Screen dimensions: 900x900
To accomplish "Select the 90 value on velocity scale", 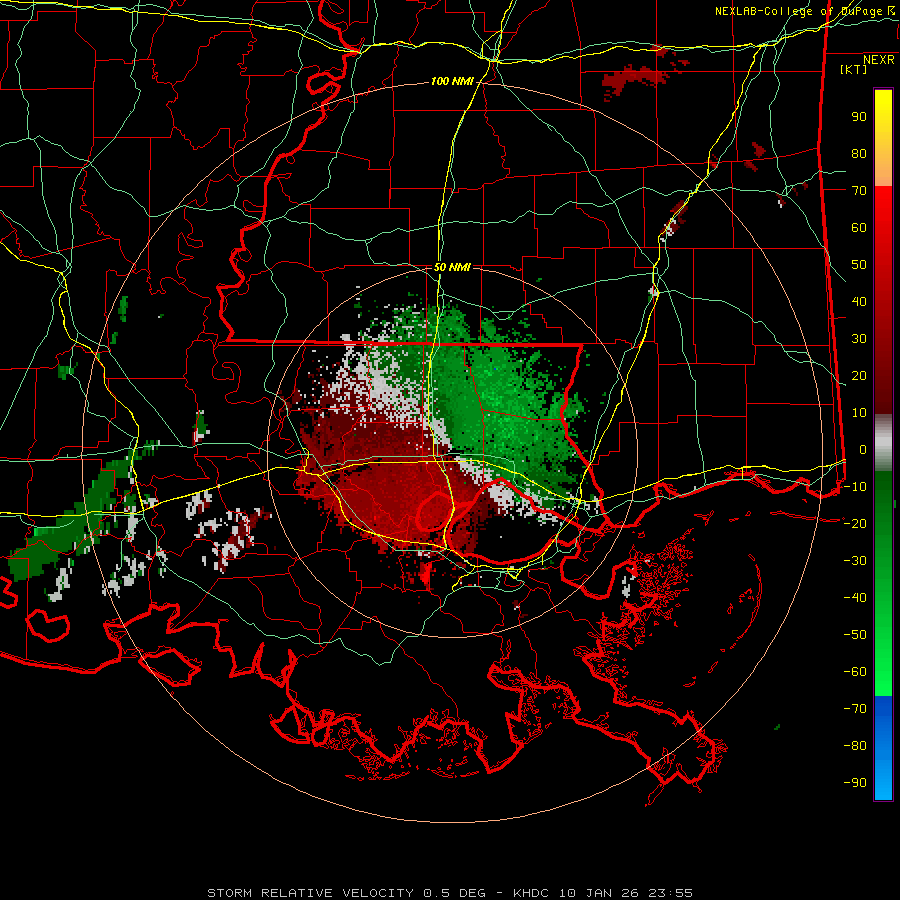I will tap(859, 117).
